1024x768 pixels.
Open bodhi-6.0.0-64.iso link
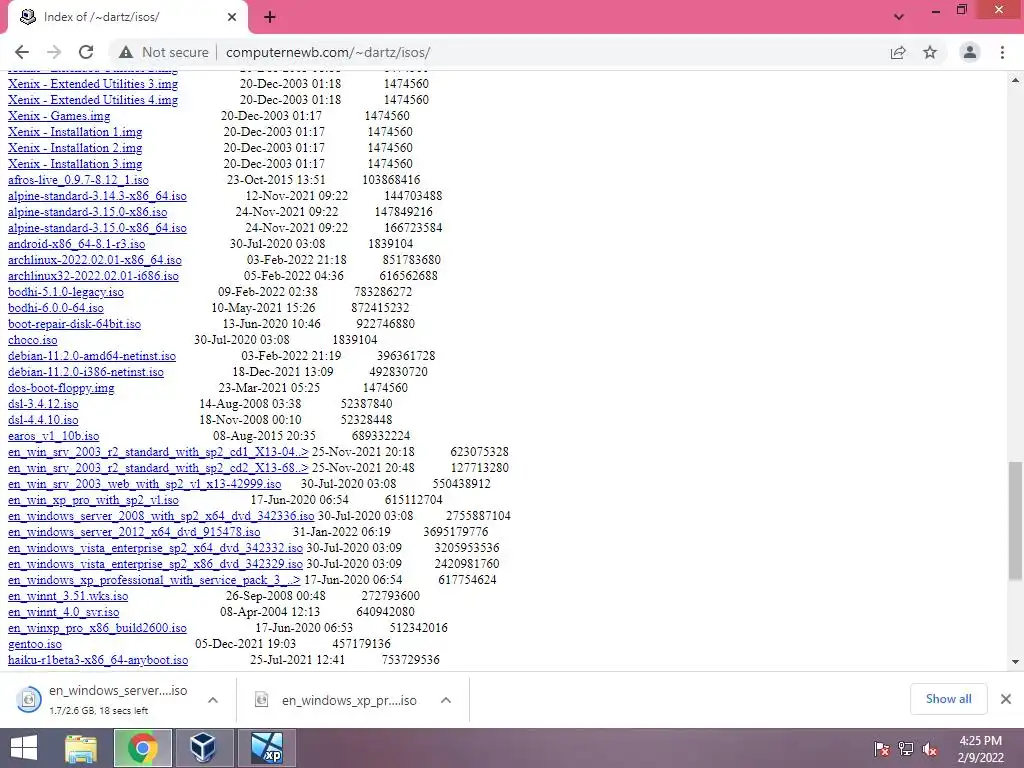[x=56, y=308]
